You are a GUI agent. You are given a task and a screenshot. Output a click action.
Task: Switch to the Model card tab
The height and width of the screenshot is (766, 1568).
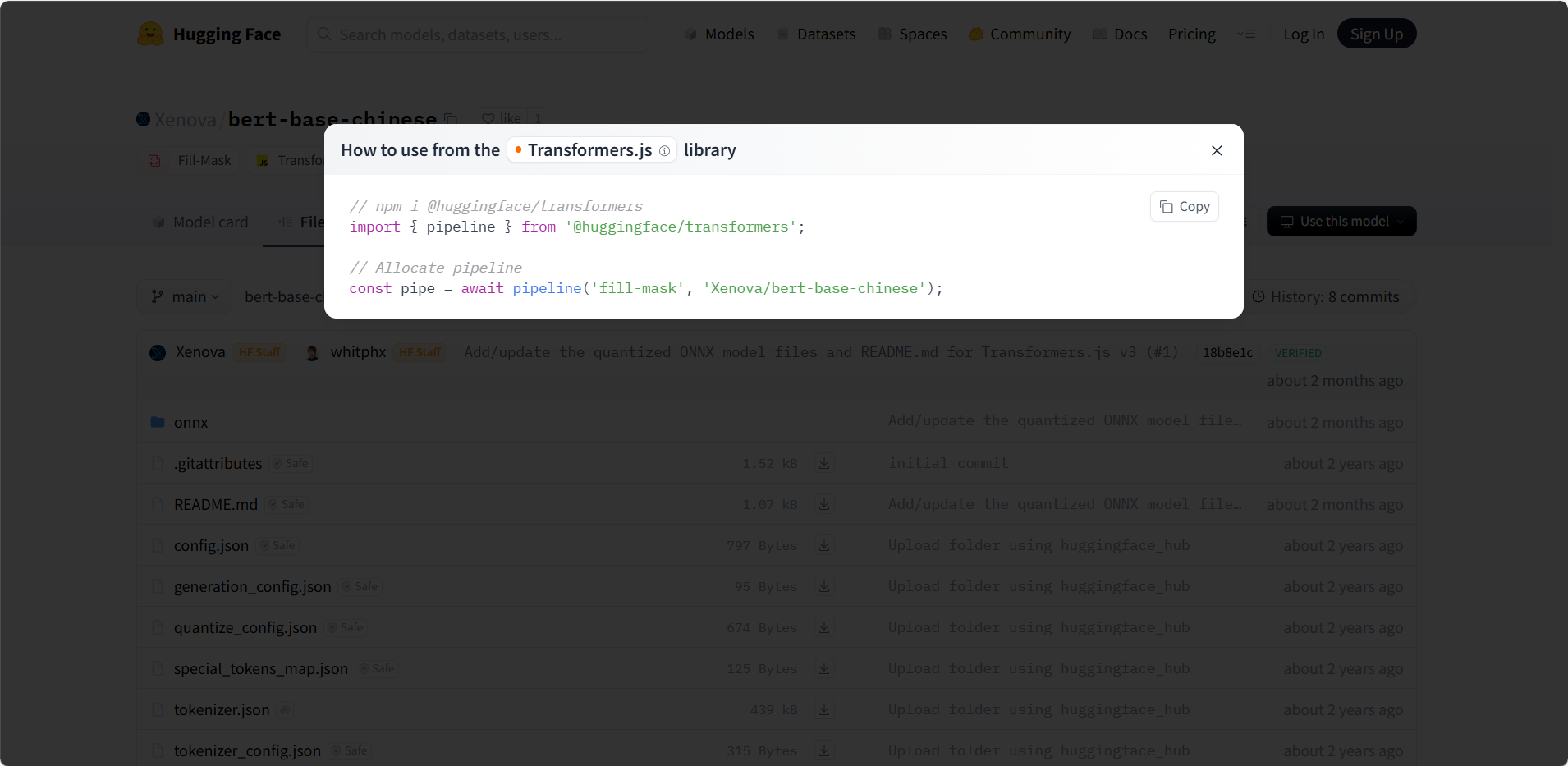[x=200, y=222]
